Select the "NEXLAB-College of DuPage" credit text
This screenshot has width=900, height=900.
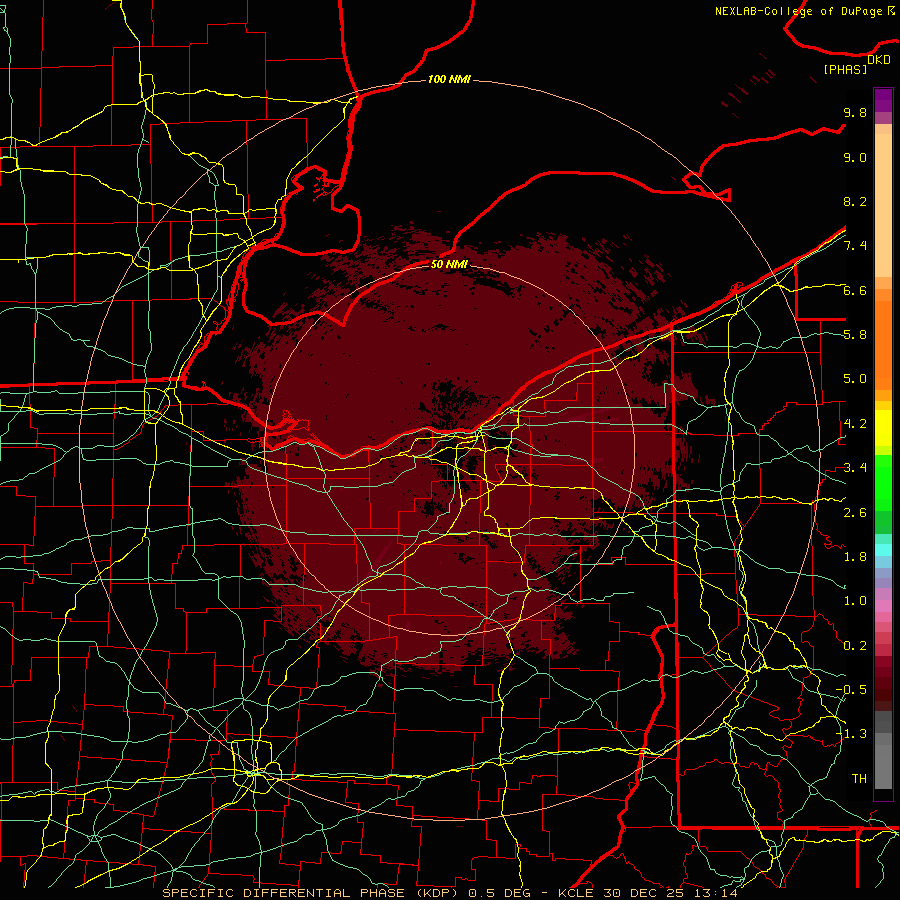[798, 11]
